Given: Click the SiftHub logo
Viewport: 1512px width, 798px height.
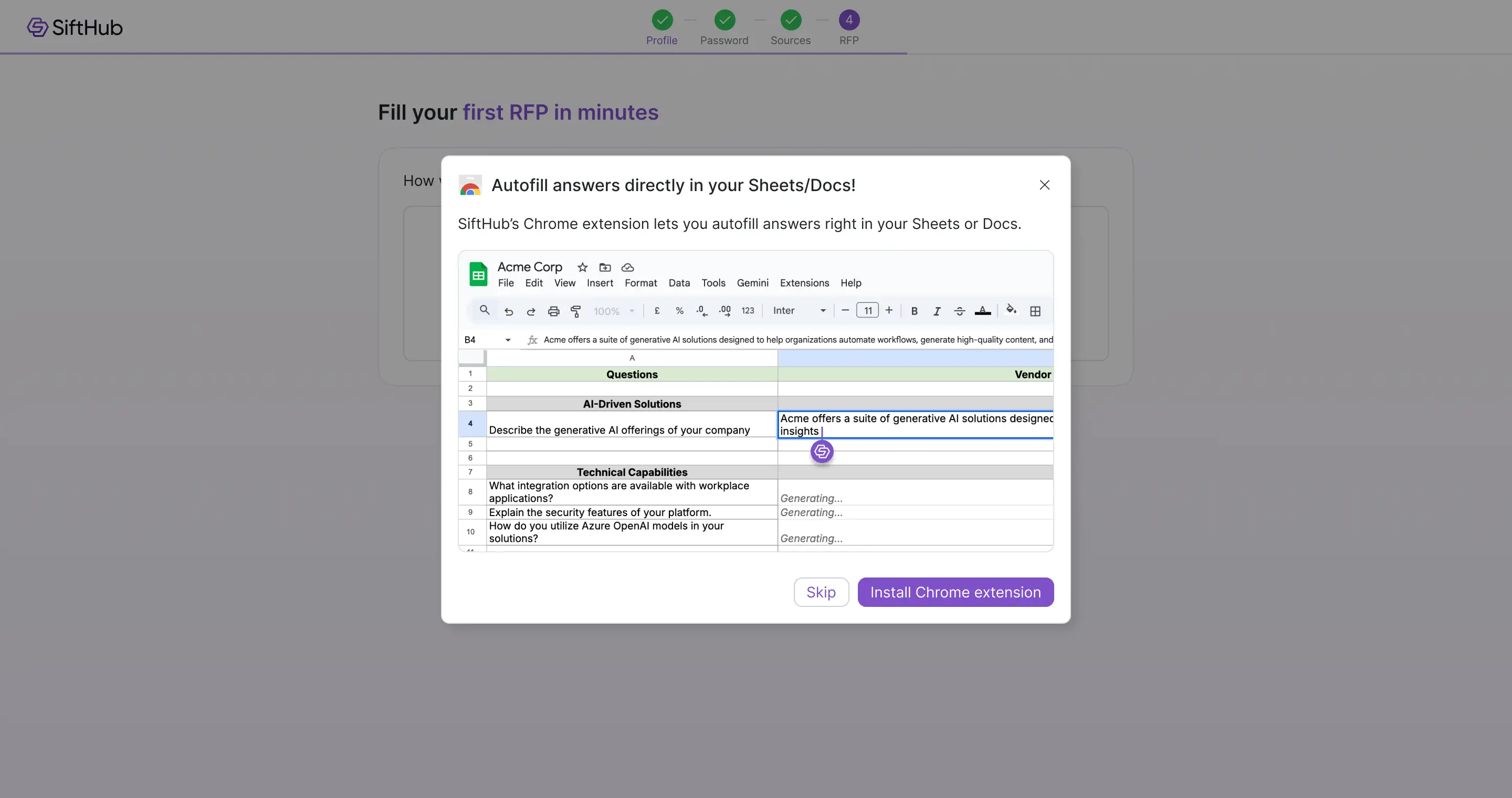Looking at the screenshot, I should [x=75, y=27].
